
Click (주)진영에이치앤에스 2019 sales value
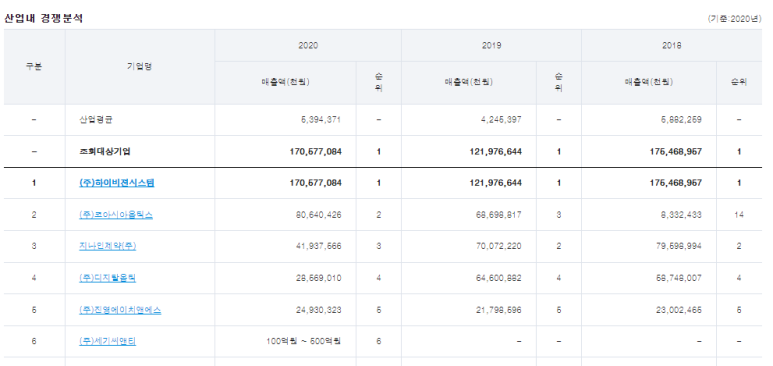pos(498,310)
